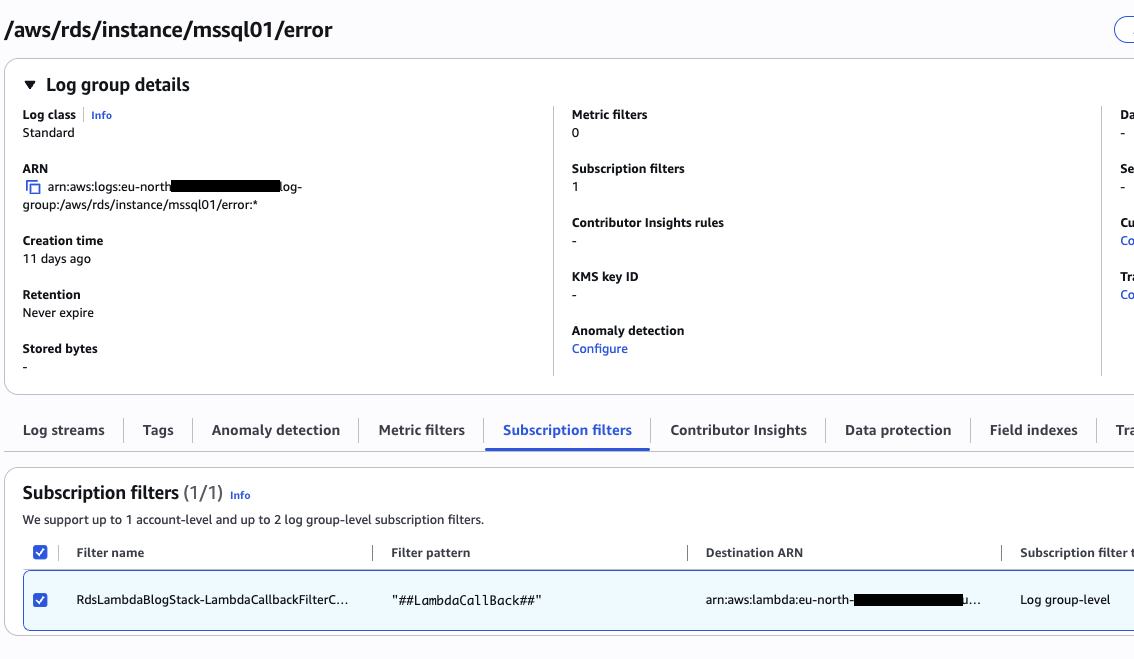1134x659 pixels.
Task: Collapse the Log group details section
Action: tap(31, 85)
